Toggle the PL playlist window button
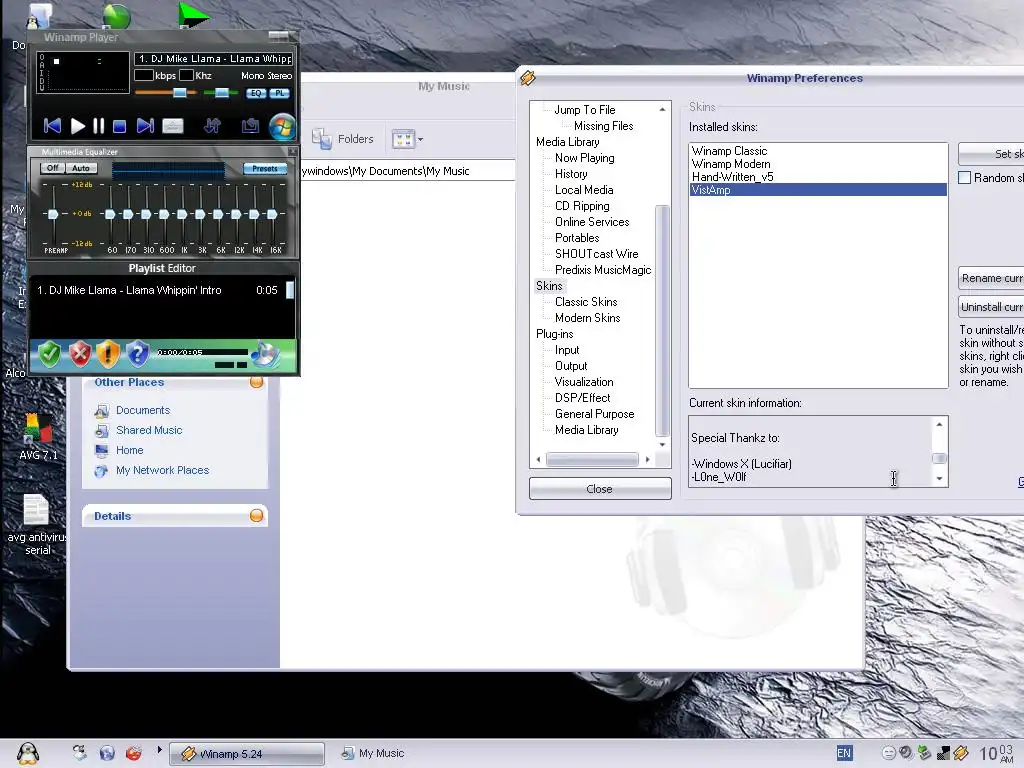The height and width of the screenshot is (768, 1024). pyautogui.click(x=280, y=93)
